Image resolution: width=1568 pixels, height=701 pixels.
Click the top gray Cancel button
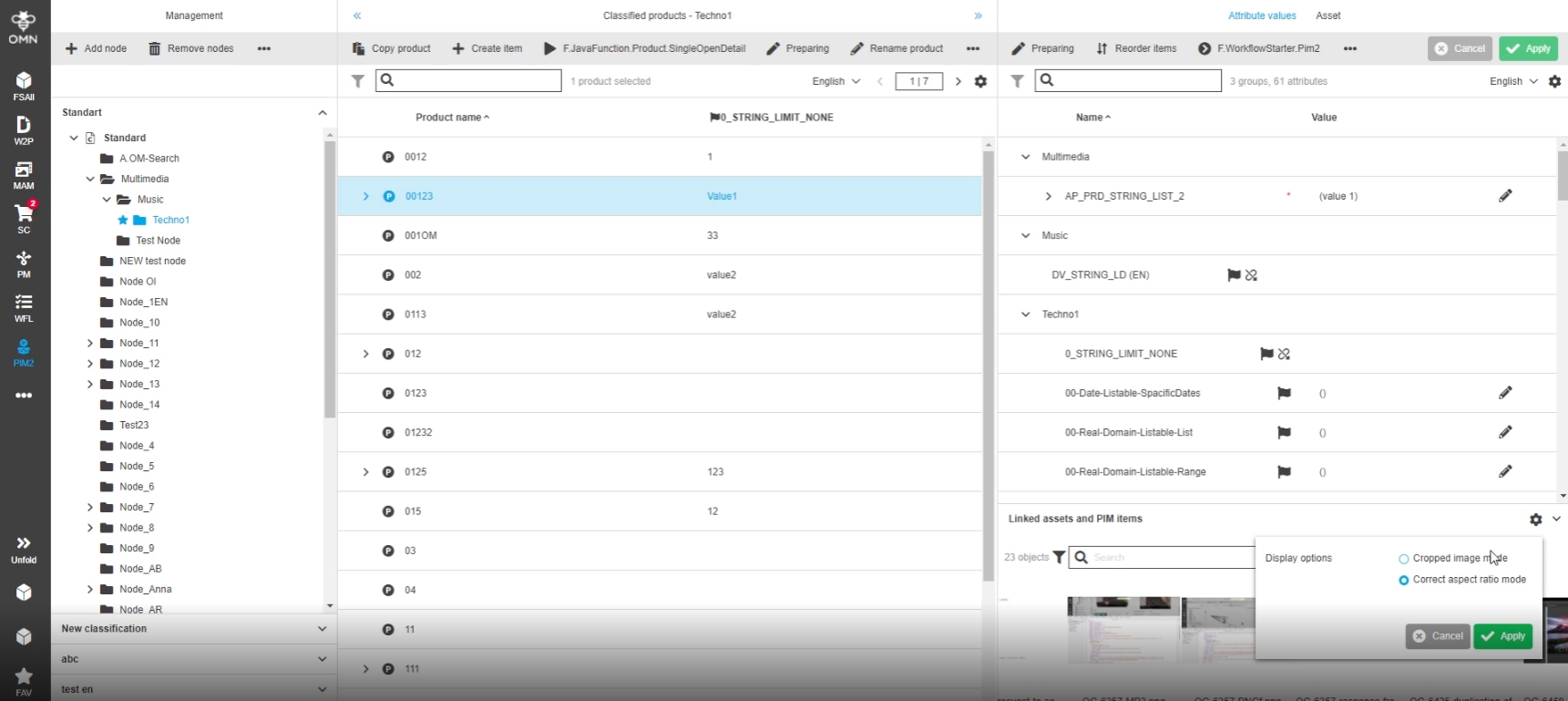coord(1460,48)
